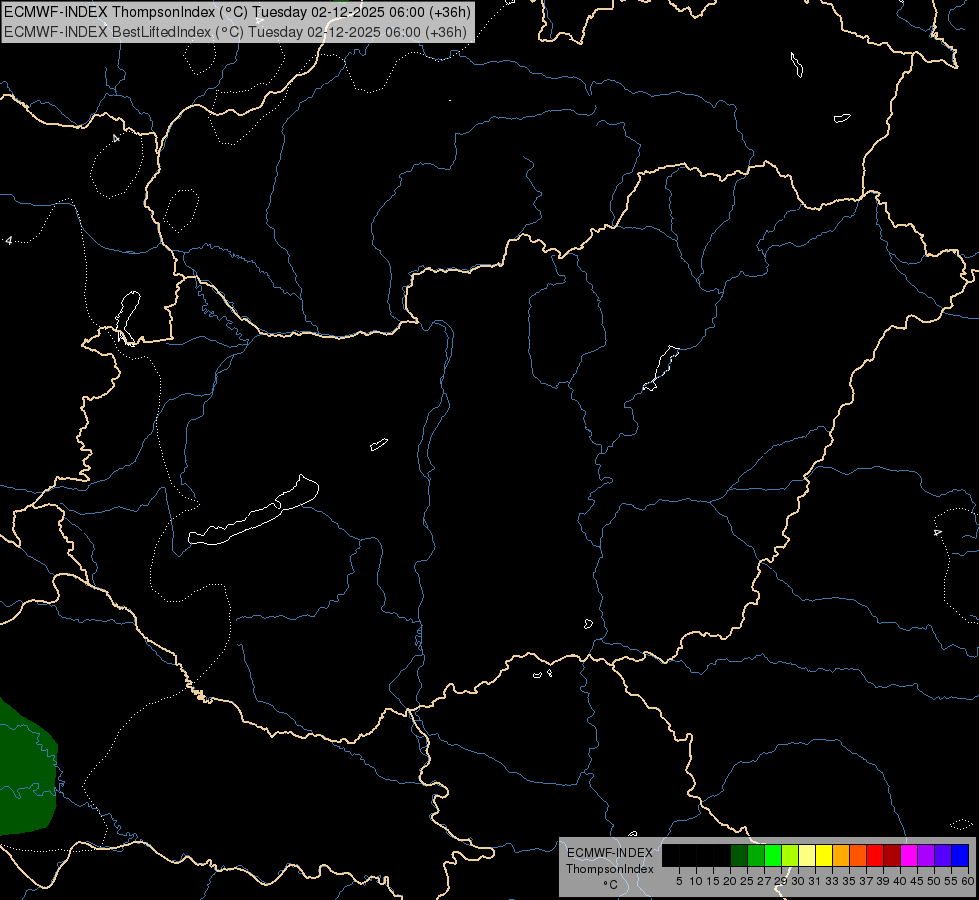This screenshot has height=900, width=979.
Task: Click the legend value label 40
Action: point(900,881)
